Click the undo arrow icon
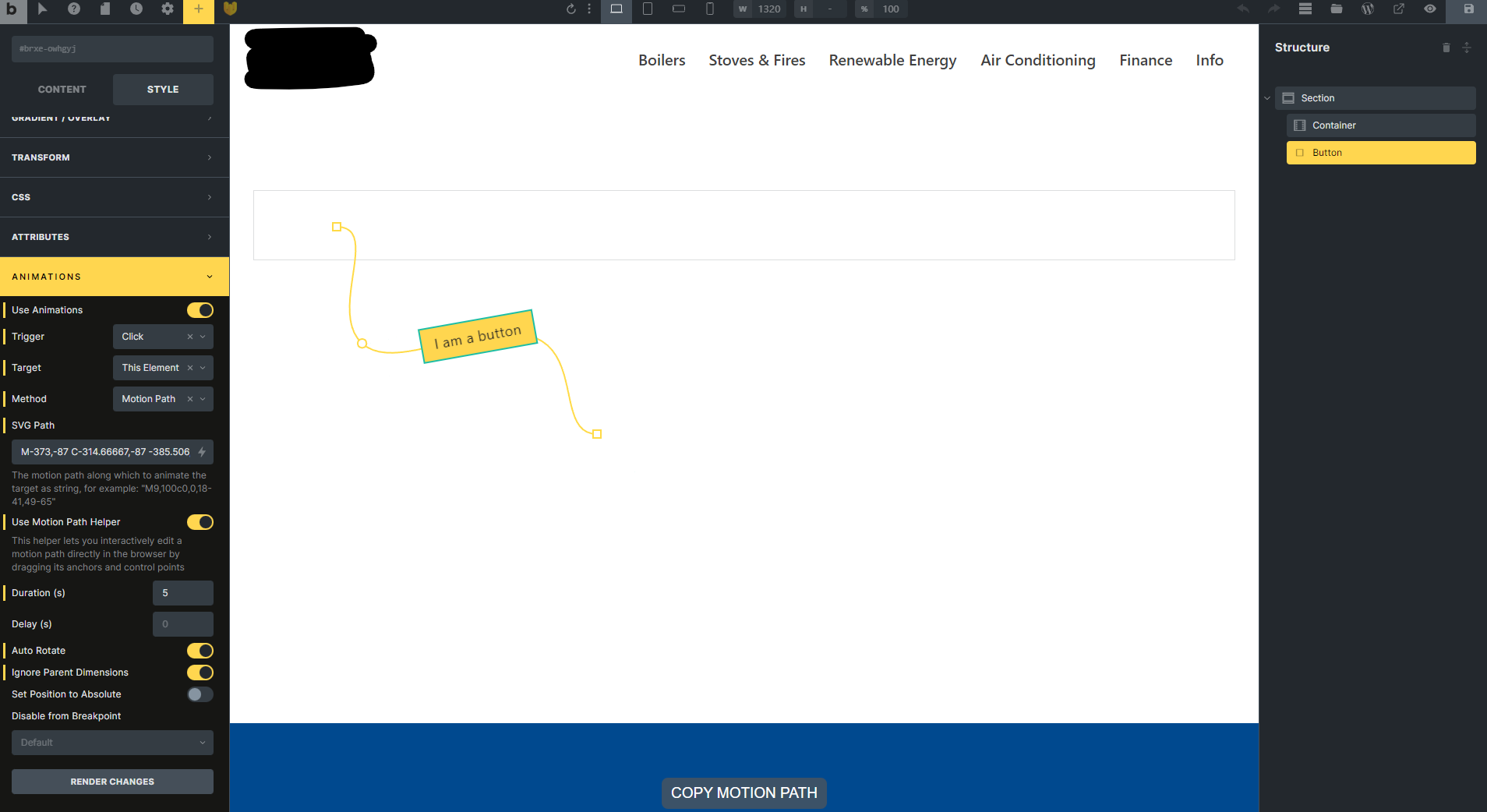 point(1243,9)
